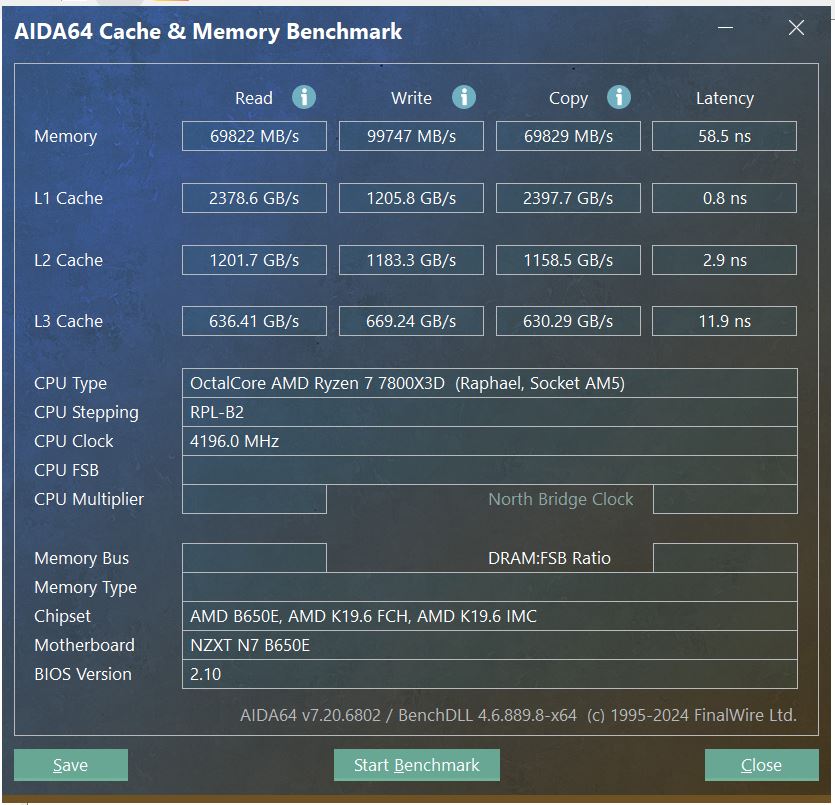Select L1 Cache Copy 2397.7 GB/s

568,198
